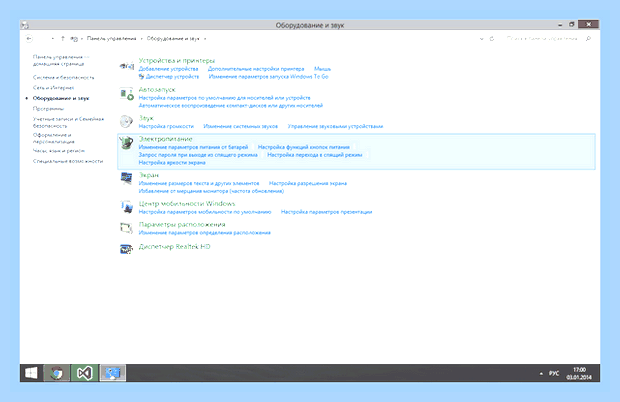Click the Control Panel icon in address bar

[x=74, y=39]
